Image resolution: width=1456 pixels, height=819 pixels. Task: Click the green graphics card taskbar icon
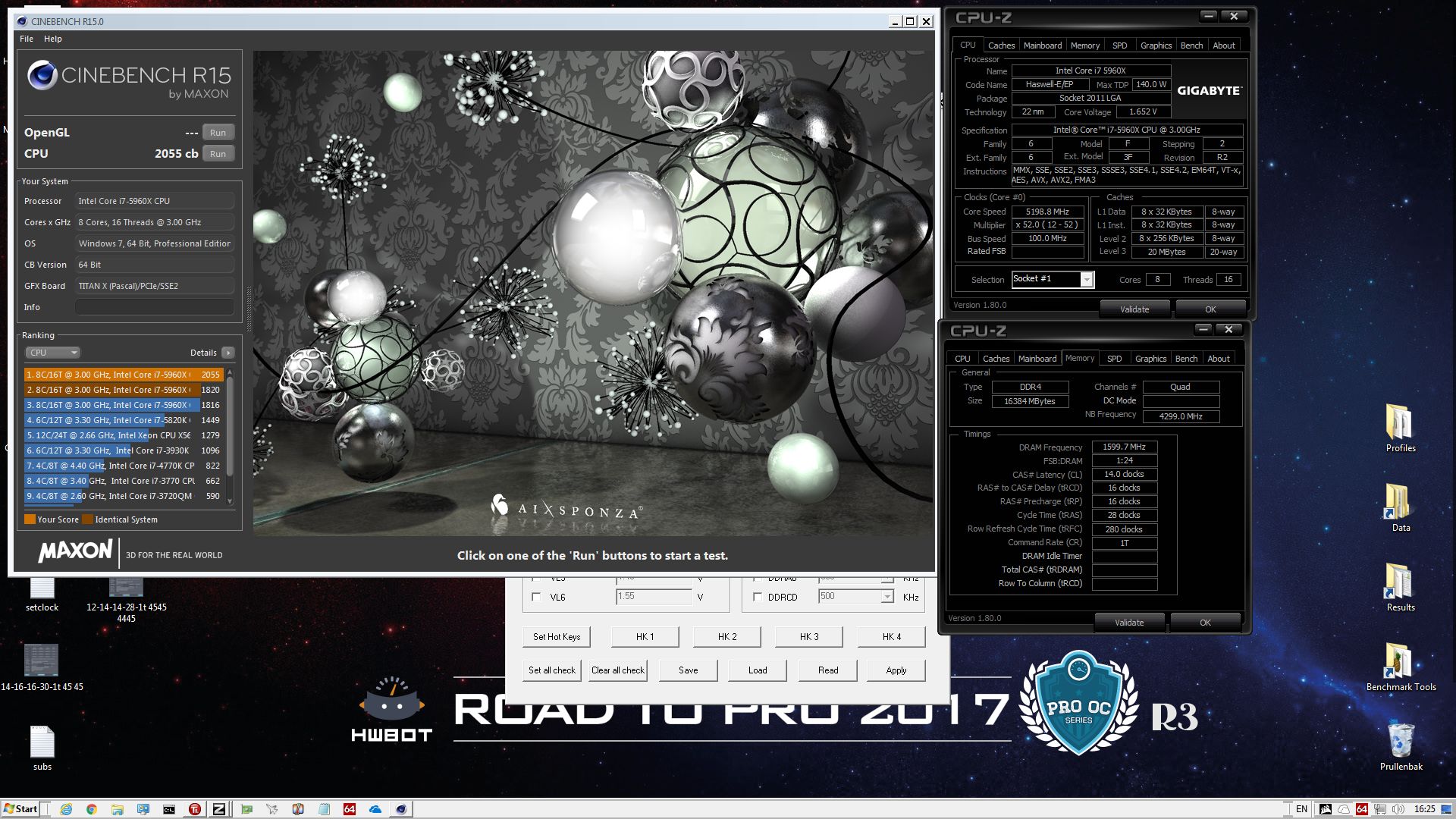[x=246, y=809]
